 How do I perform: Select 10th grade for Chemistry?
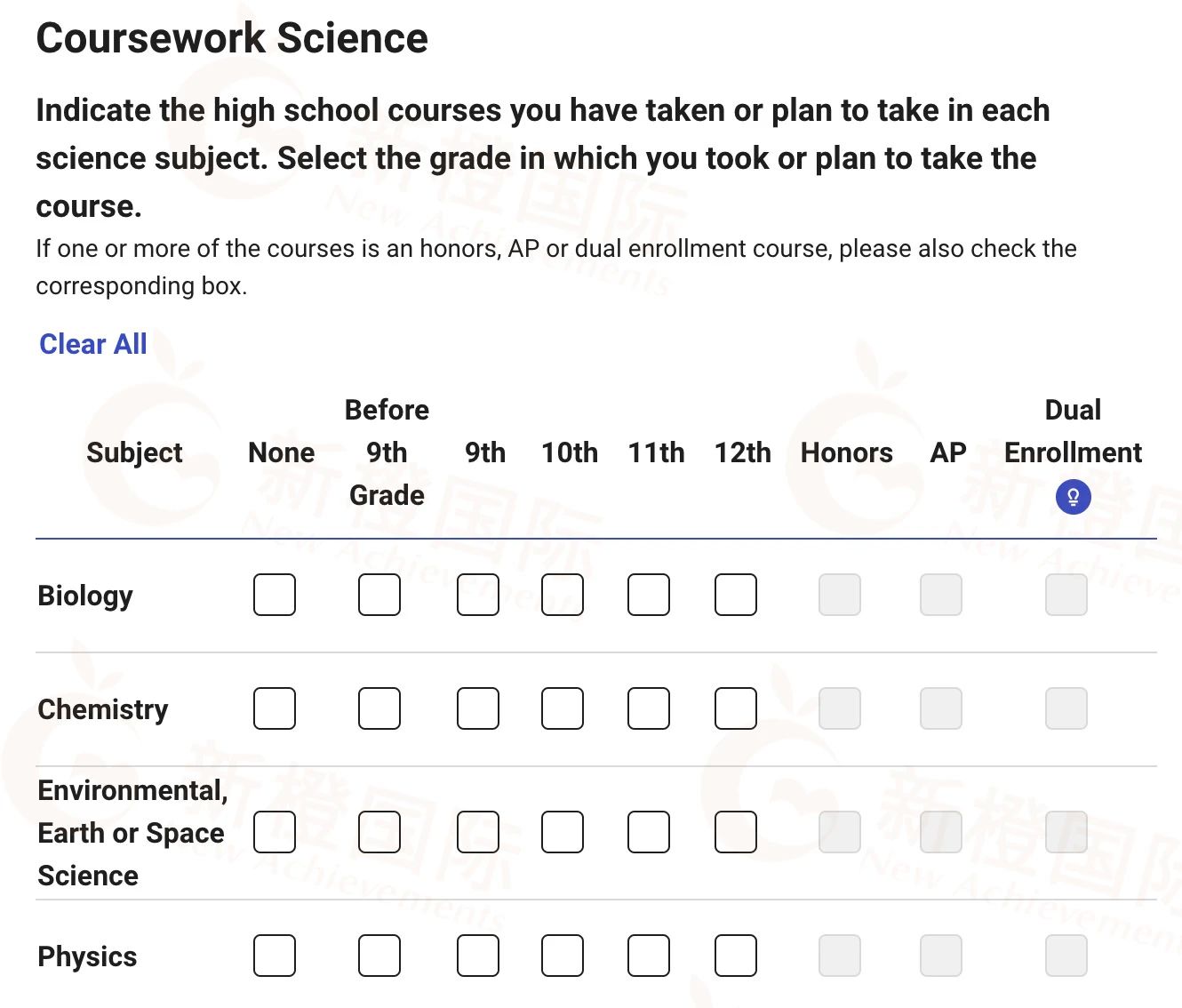[x=563, y=708]
